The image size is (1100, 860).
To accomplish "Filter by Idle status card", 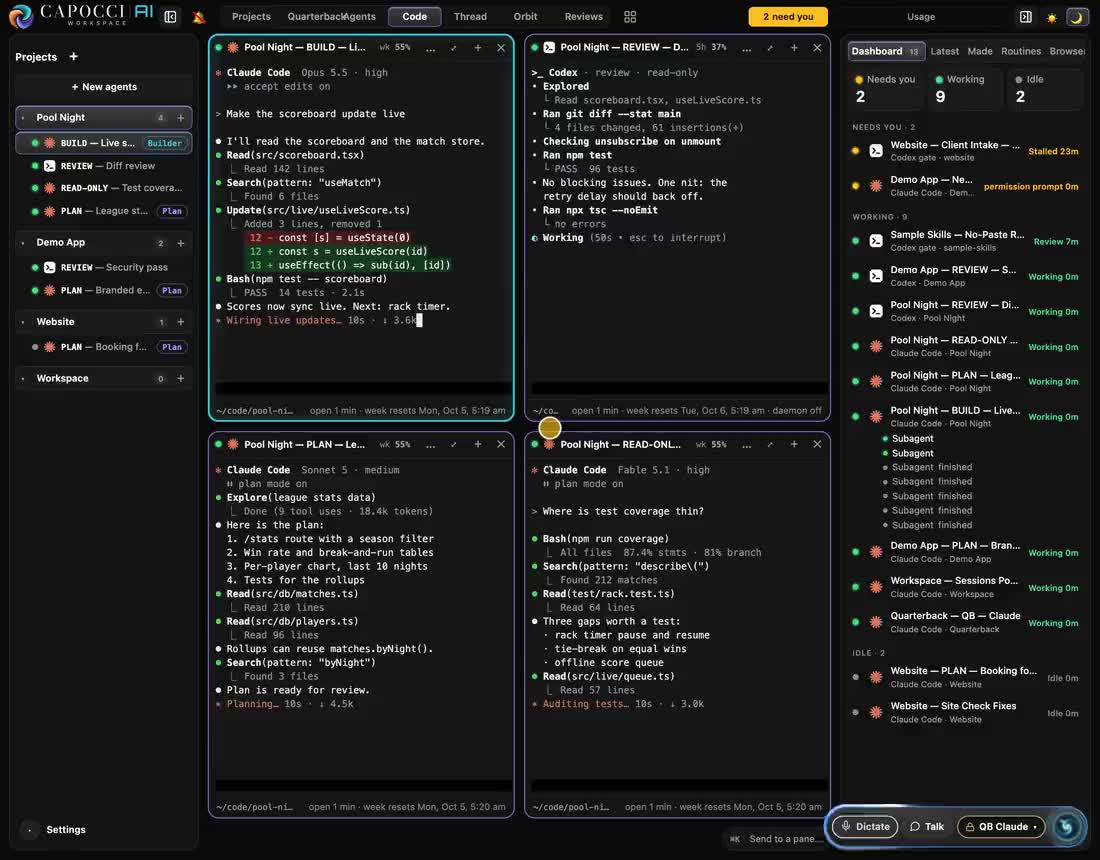I will click(x=1045, y=89).
